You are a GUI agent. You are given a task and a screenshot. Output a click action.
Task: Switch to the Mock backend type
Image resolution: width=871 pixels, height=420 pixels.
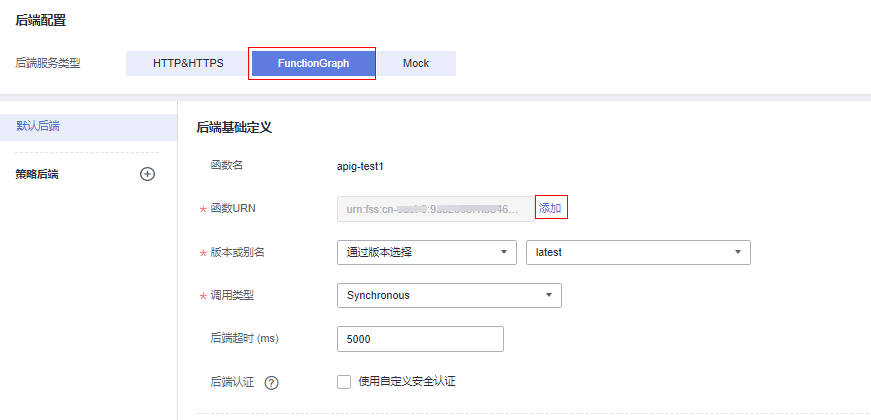click(416, 63)
